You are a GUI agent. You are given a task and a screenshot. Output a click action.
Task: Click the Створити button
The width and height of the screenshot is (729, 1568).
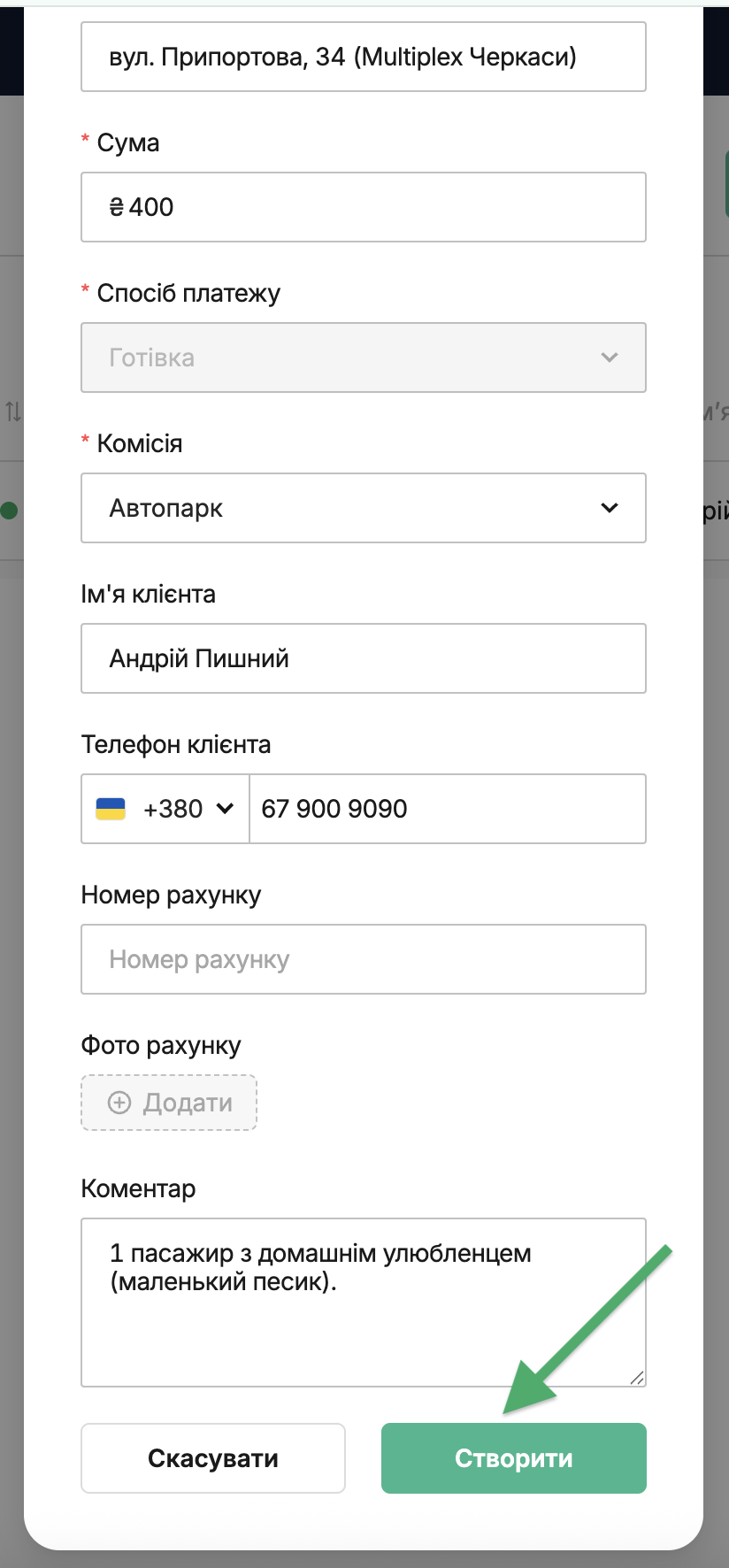tap(514, 1458)
